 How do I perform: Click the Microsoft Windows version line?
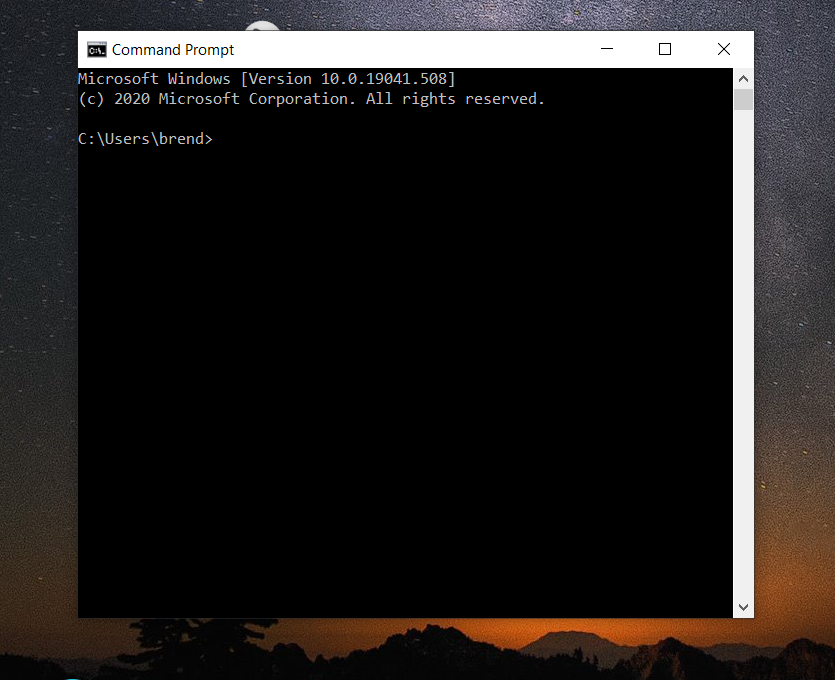point(267,79)
